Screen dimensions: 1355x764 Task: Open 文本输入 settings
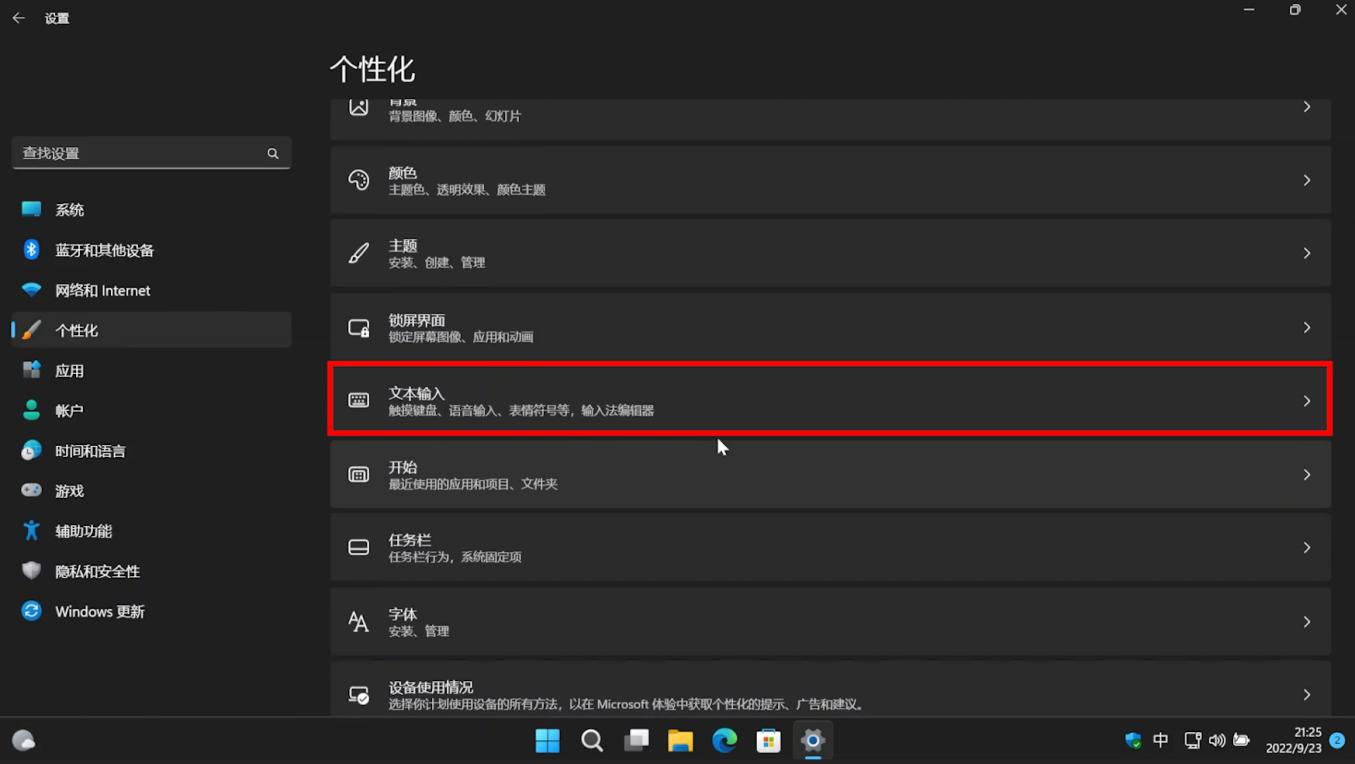click(x=830, y=399)
